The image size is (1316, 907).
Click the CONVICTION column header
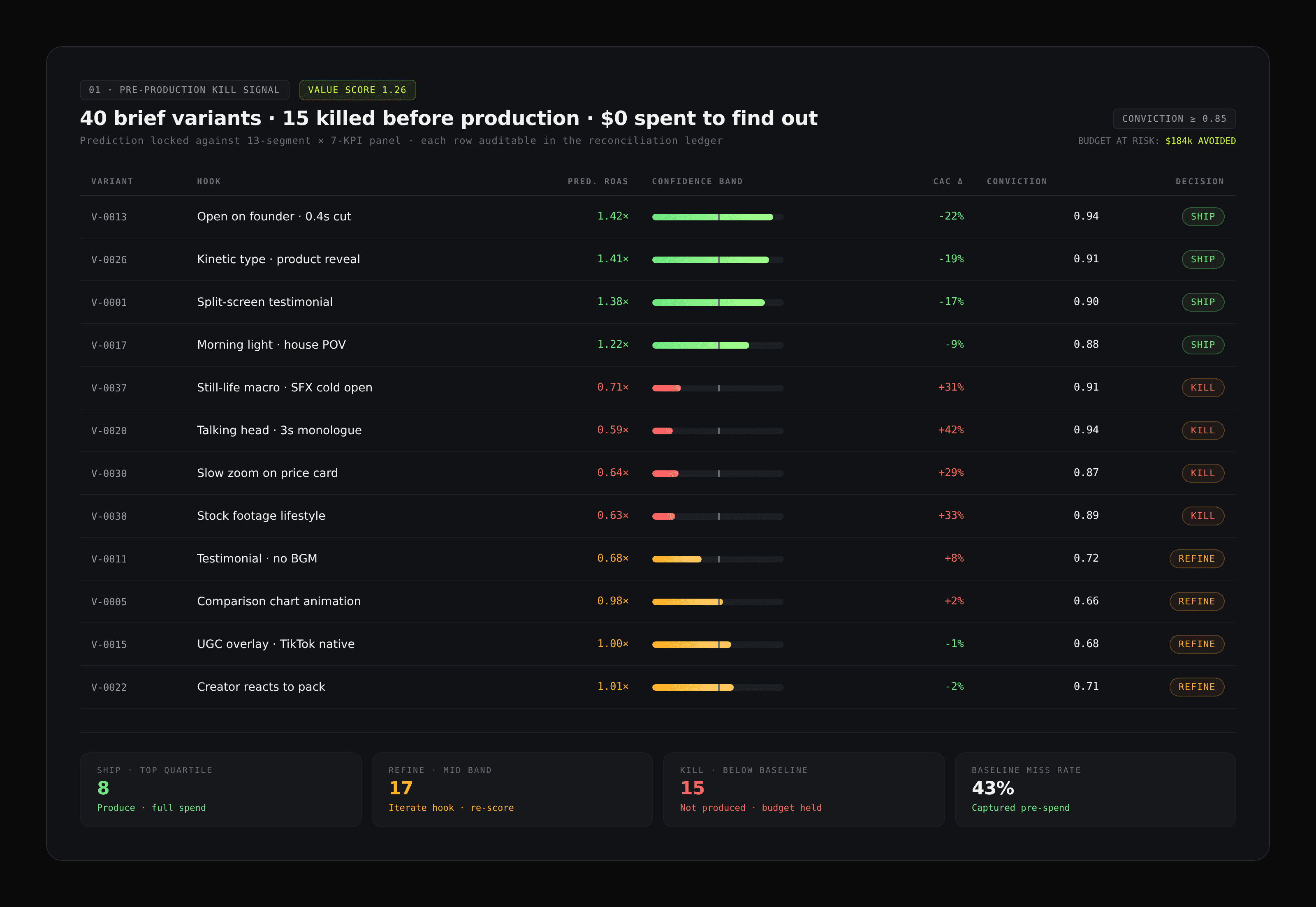(1017, 181)
